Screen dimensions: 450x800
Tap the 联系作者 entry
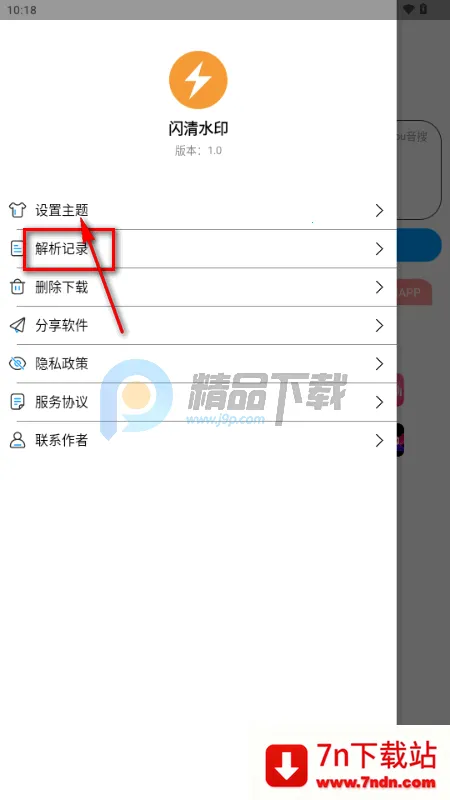198,440
